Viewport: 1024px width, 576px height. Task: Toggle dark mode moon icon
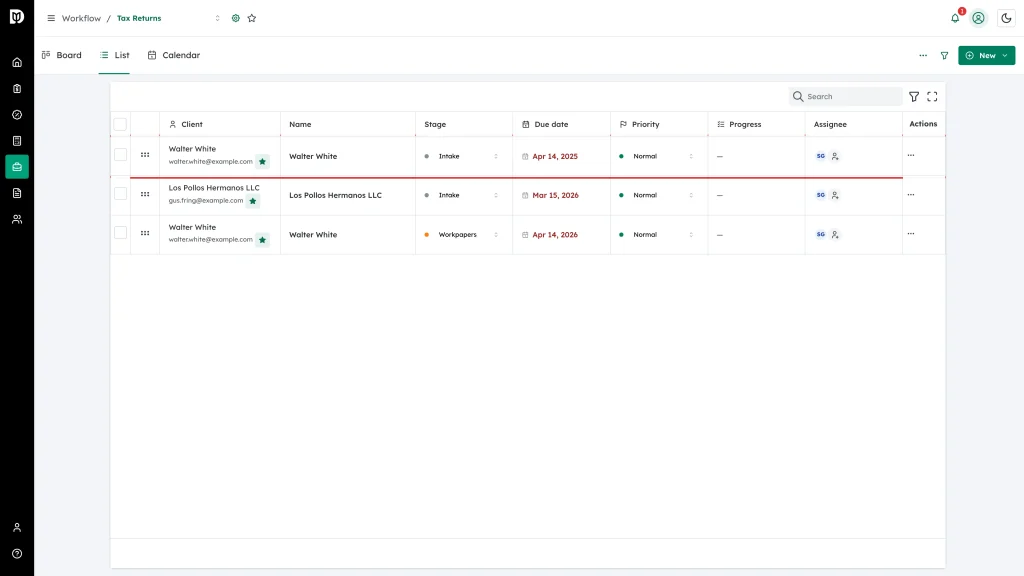click(1006, 18)
